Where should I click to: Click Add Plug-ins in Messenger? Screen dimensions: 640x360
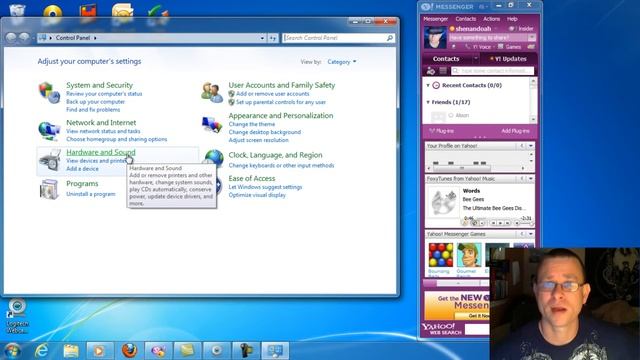point(515,131)
